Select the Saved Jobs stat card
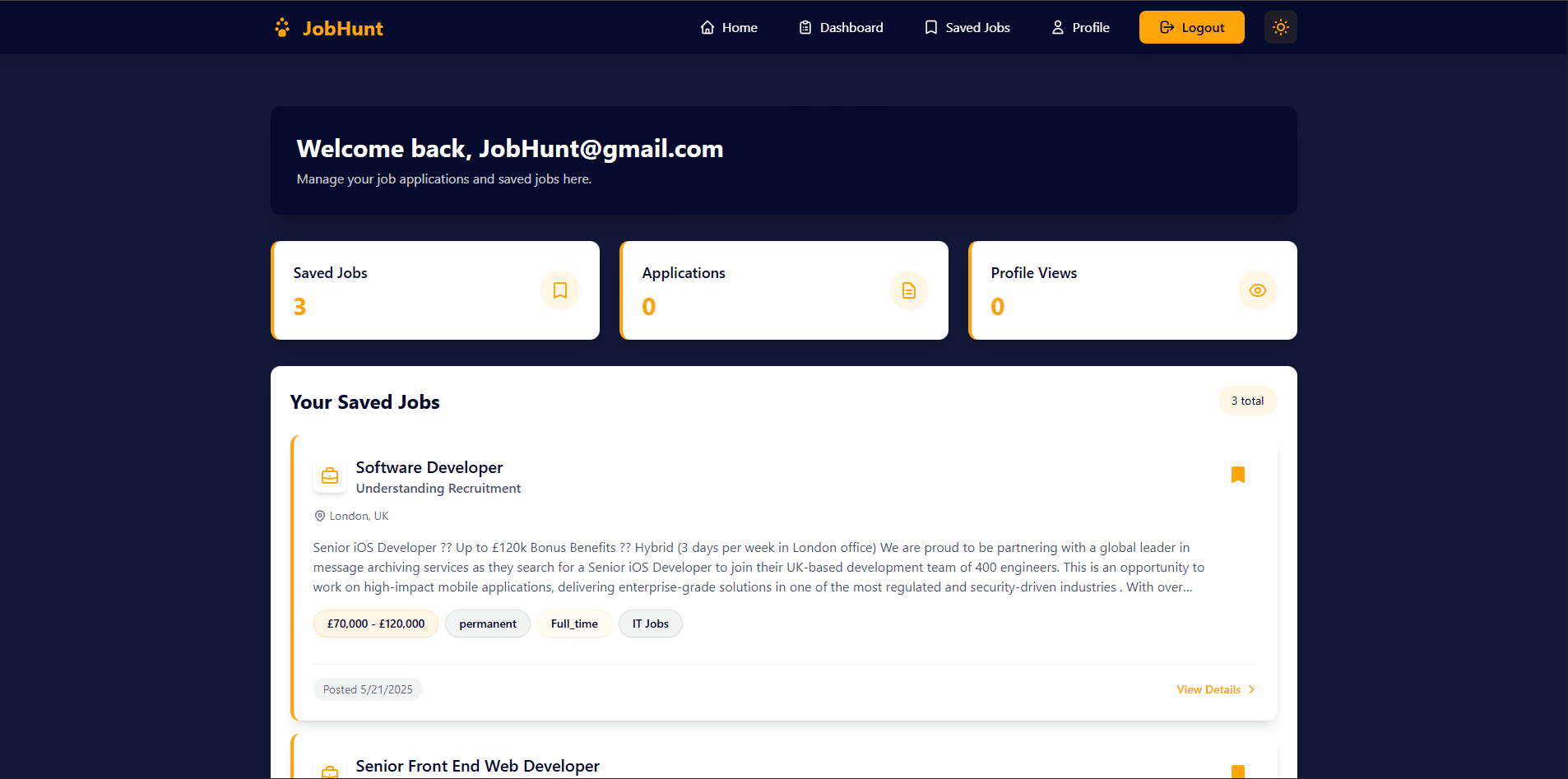1568x779 pixels. pyautogui.click(x=435, y=290)
